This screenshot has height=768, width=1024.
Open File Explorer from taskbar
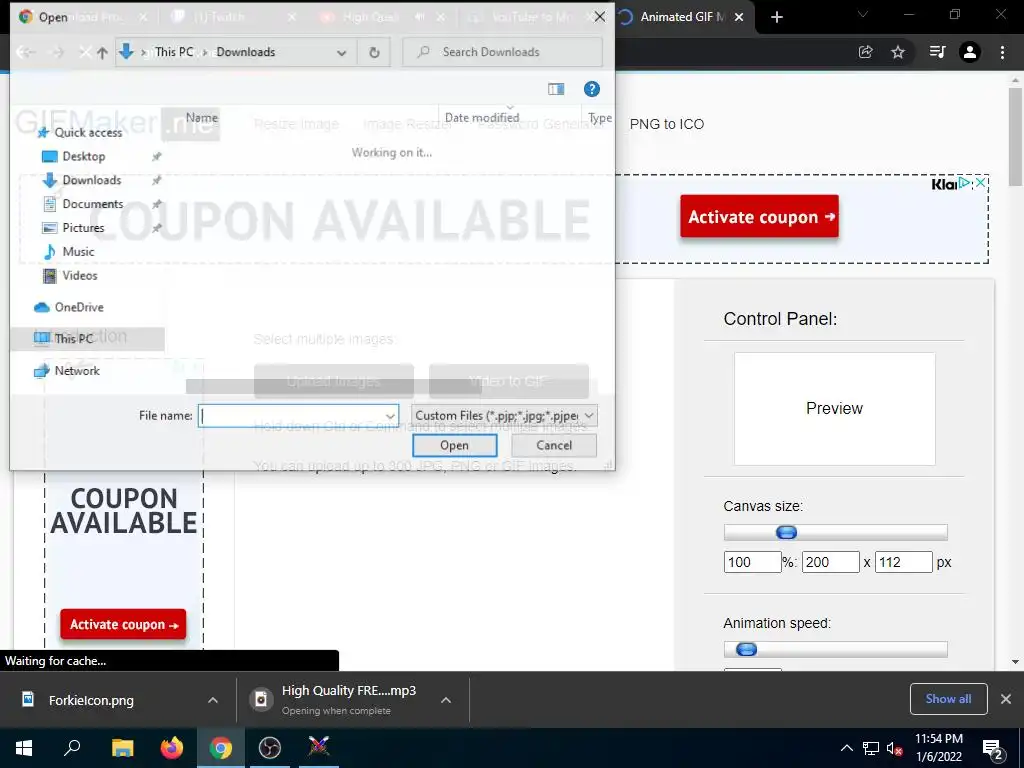[x=122, y=748]
